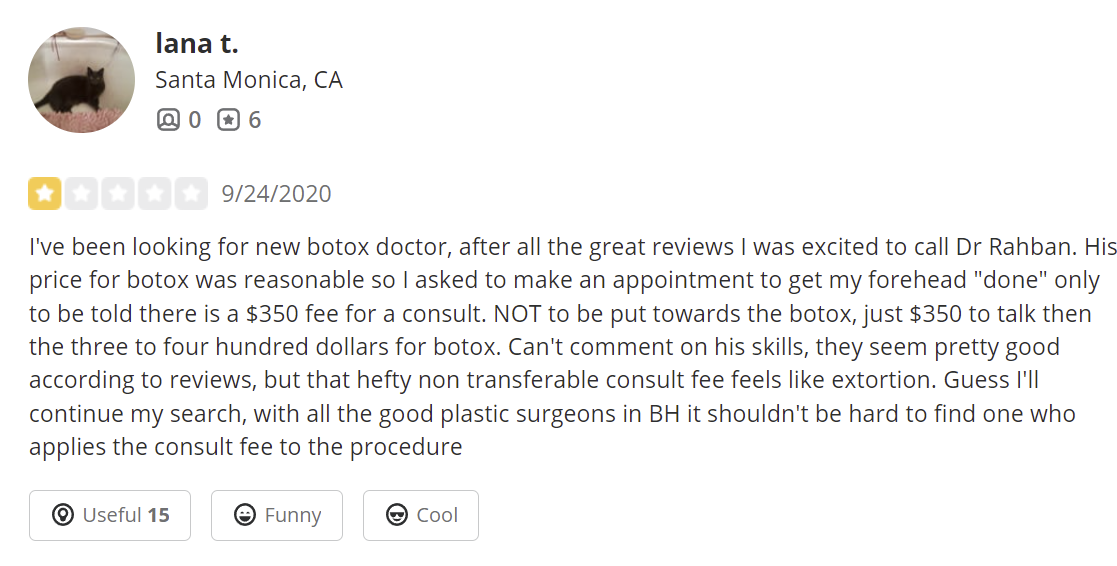1117x566 pixels.
Task: Click the lightbulb icon in Useful button
Action: 63,515
